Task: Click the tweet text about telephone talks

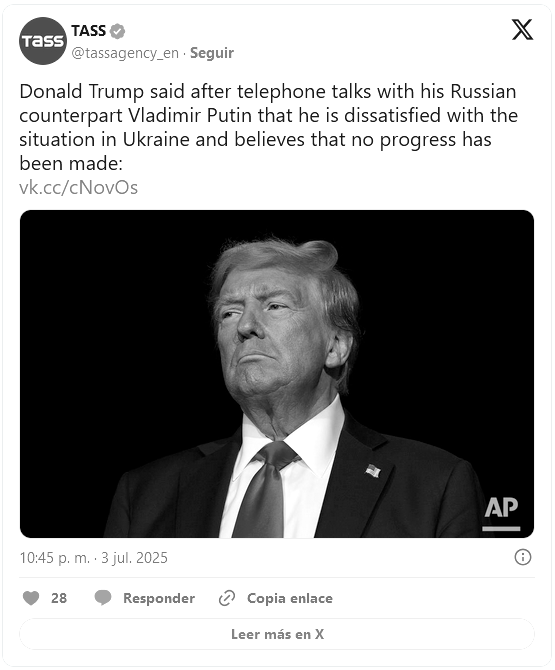Action: click(268, 127)
